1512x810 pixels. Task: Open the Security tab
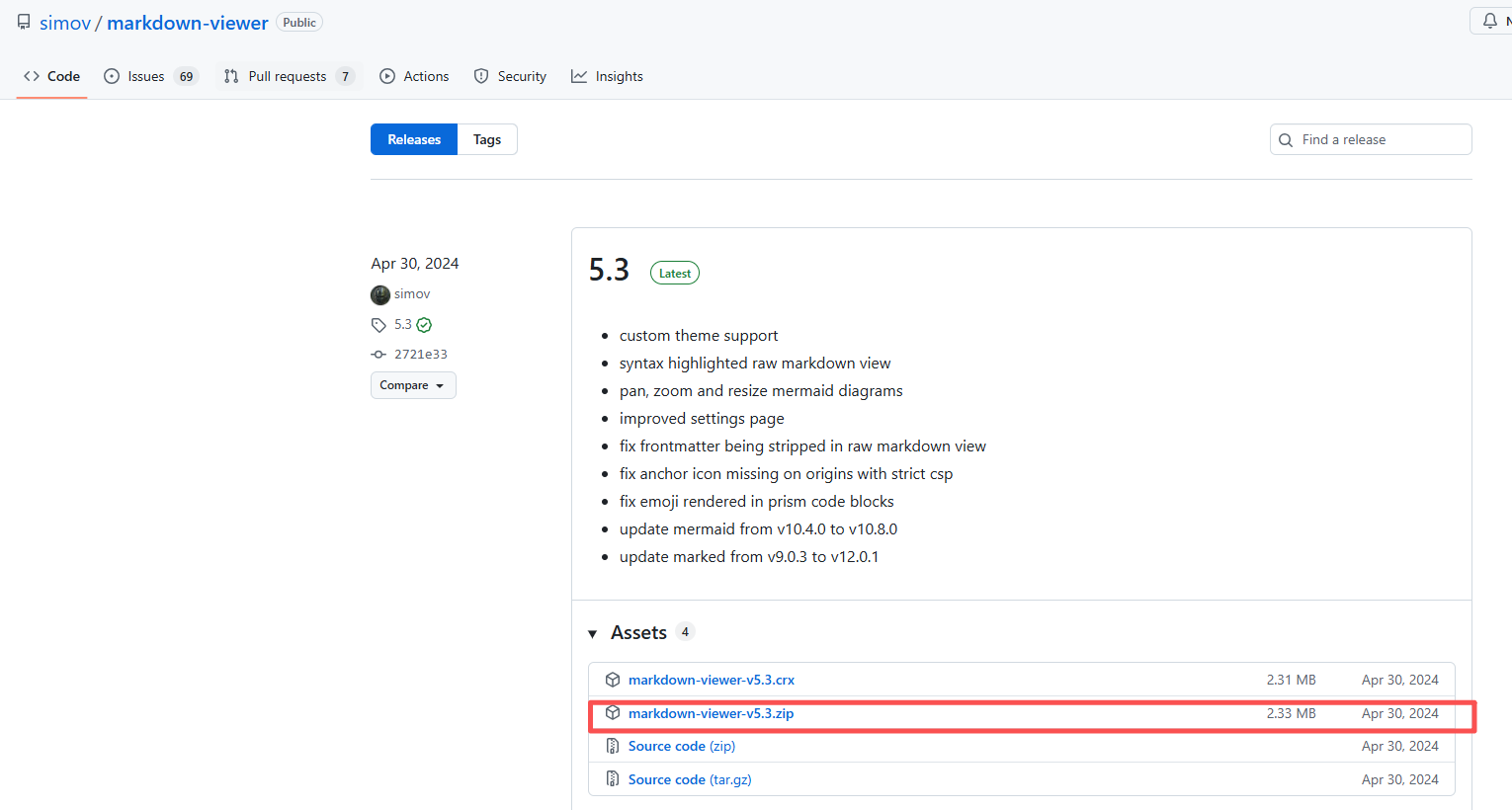(x=510, y=76)
